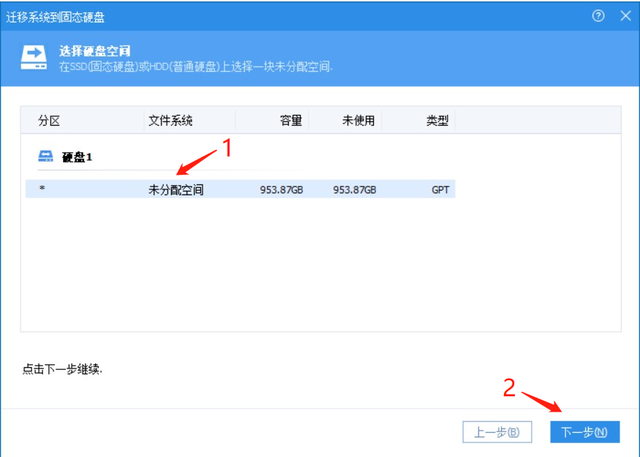Sort by 容量 column header
Image resolution: width=640 pixels, height=457 pixels.
pyautogui.click(x=291, y=121)
